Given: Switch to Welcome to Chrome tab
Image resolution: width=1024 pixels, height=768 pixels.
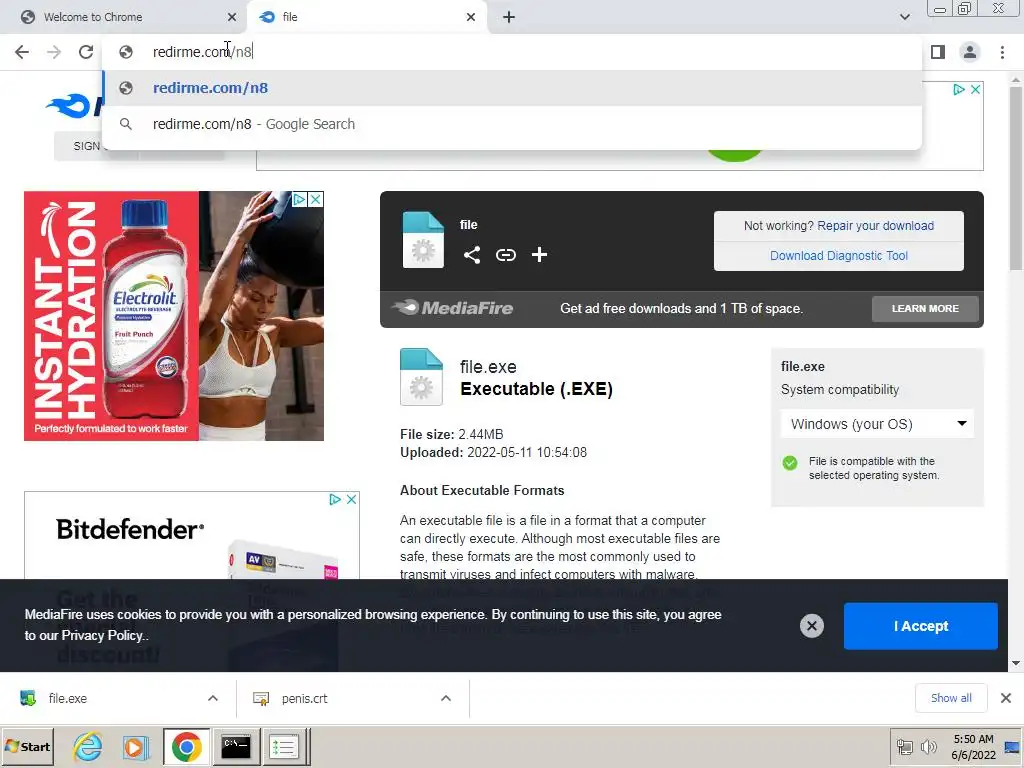Looking at the screenshot, I should (x=124, y=17).
